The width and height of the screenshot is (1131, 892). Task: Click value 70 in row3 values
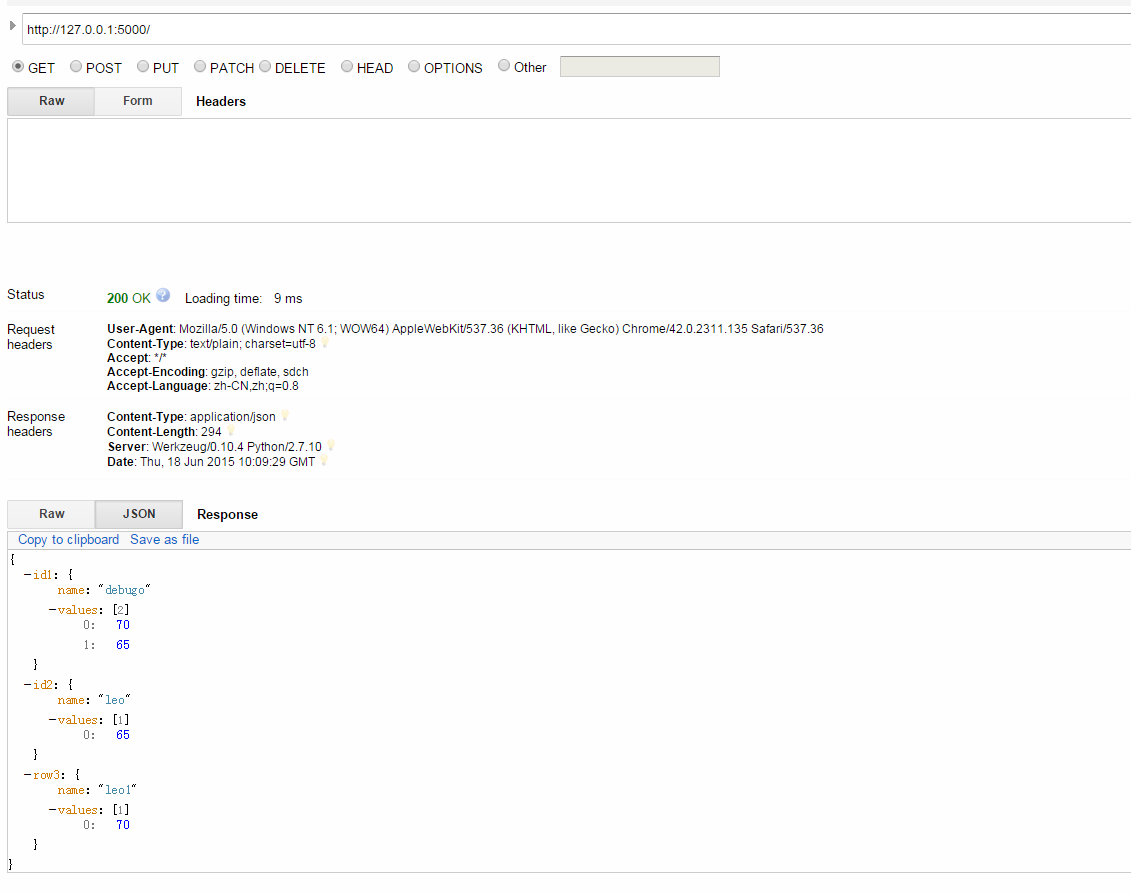coord(123,825)
